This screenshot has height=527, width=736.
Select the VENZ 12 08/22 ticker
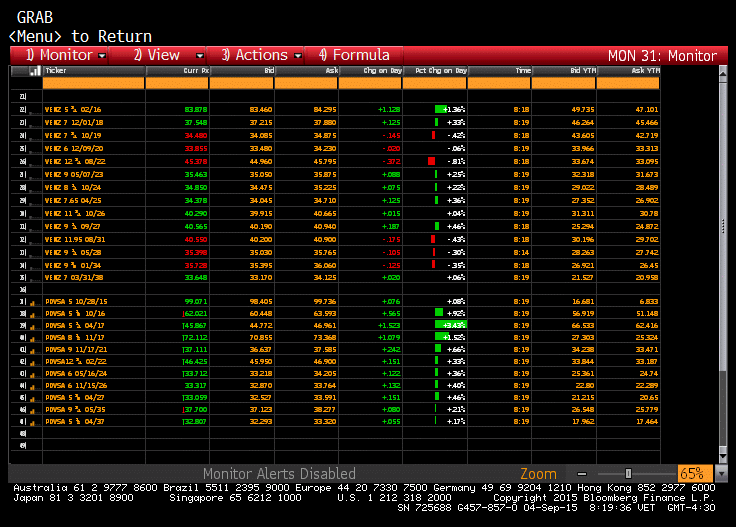click(75, 162)
